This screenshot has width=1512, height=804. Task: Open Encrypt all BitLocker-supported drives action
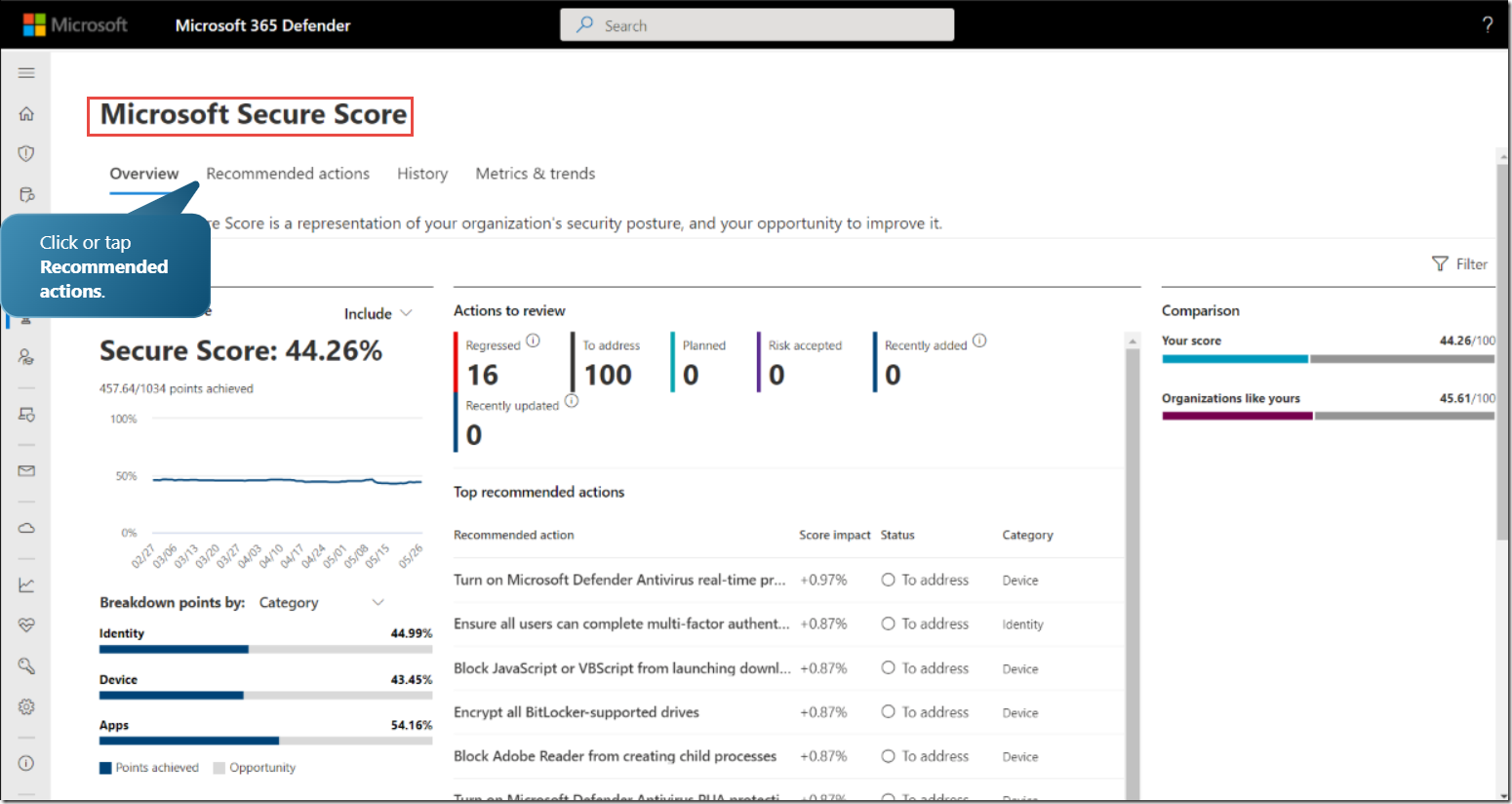tap(577, 712)
